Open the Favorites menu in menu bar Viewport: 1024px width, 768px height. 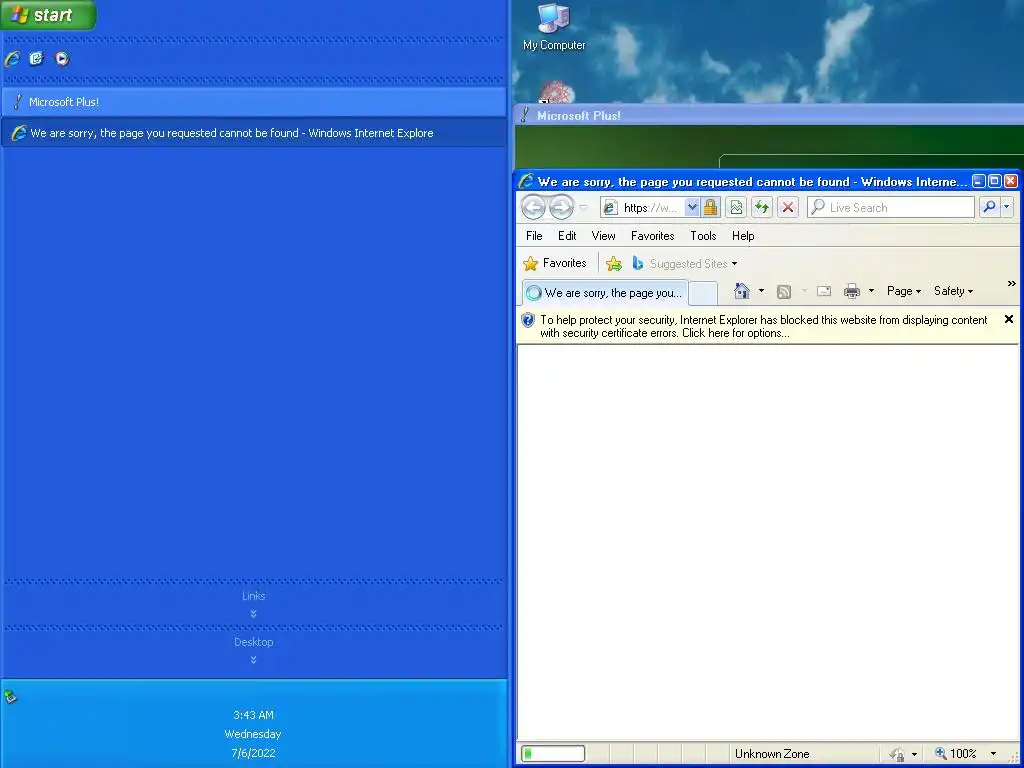(652, 236)
